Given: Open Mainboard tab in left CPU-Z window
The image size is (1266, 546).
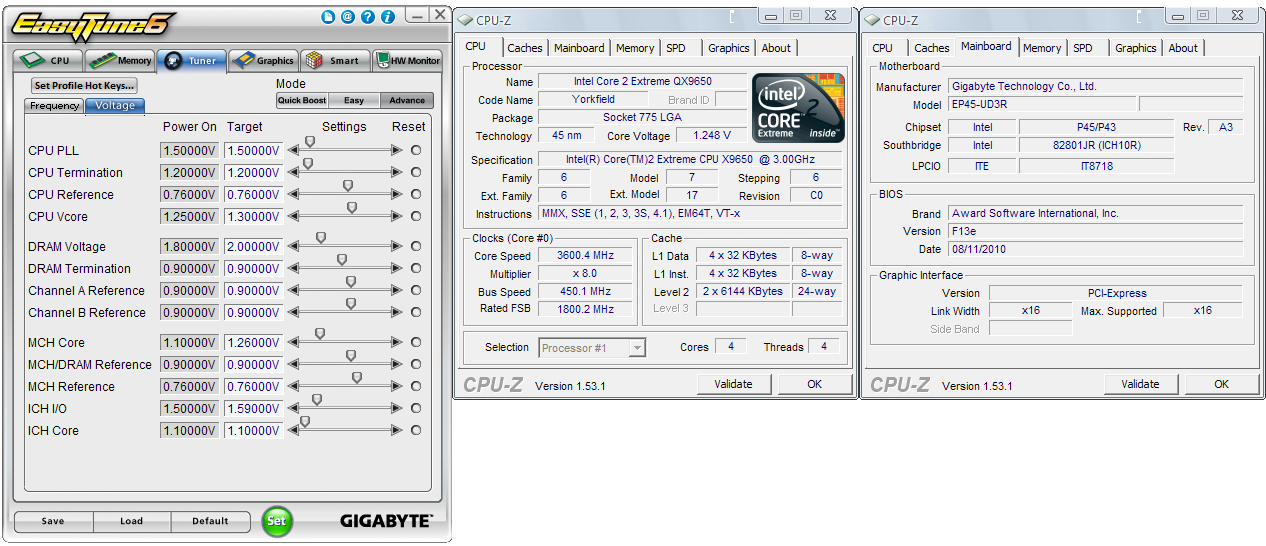Looking at the screenshot, I should coord(579,48).
